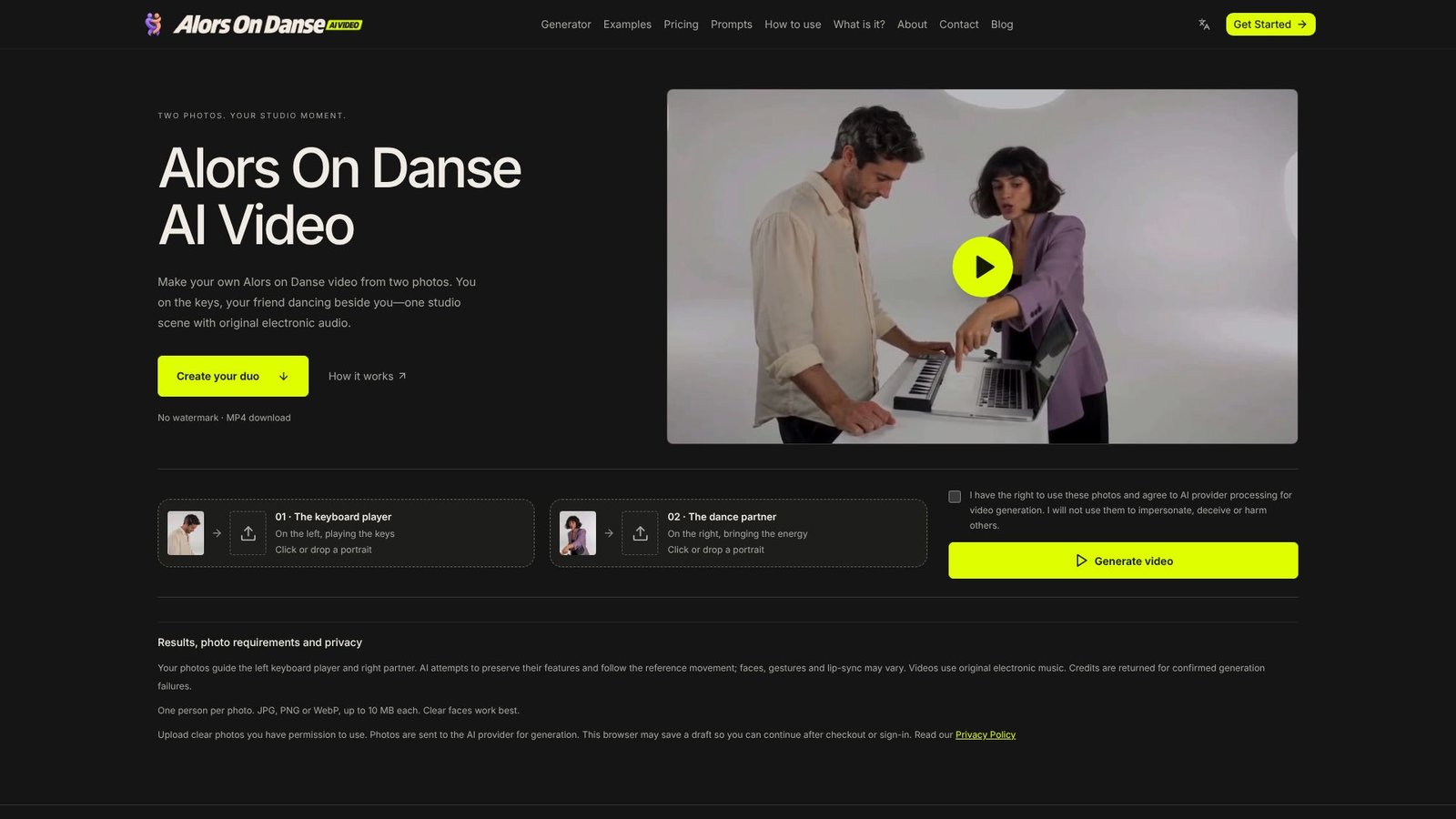The height and width of the screenshot is (819, 1456).
Task: Click the Create your duo button
Action: pyautogui.click(x=233, y=376)
